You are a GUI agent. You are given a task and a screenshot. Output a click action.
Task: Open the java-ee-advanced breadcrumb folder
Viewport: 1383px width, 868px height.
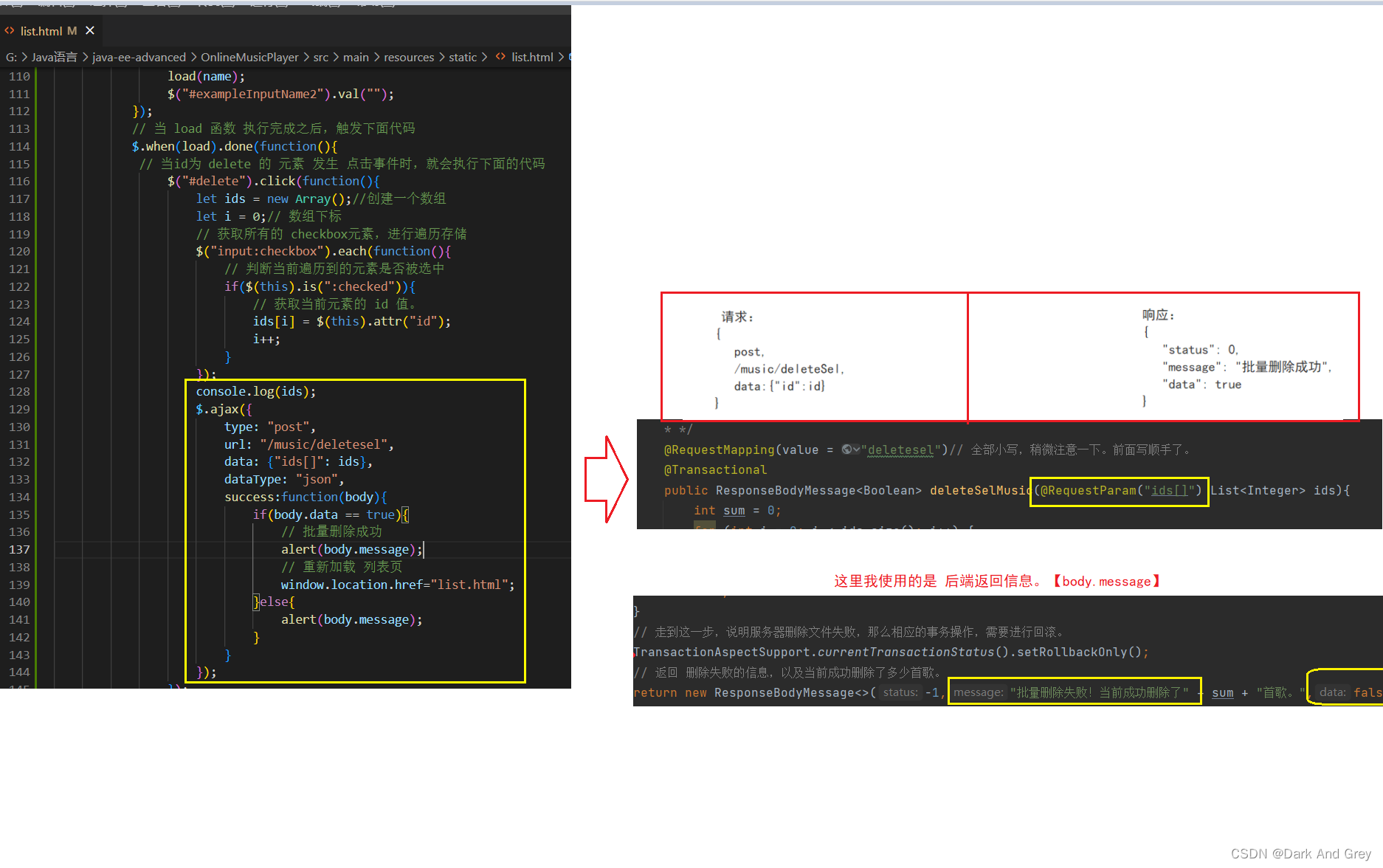(139, 57)
